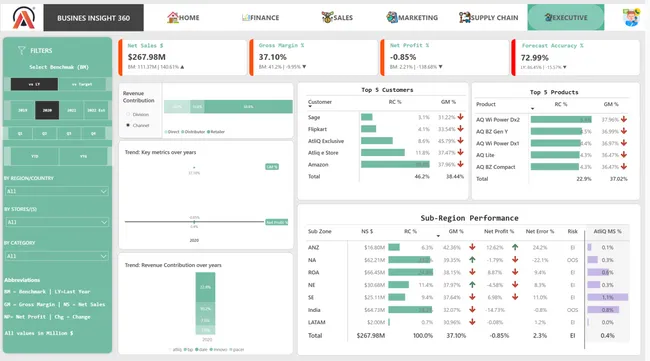Click red down arrow in AQ BZ Compact row

(x=624, y=167)
